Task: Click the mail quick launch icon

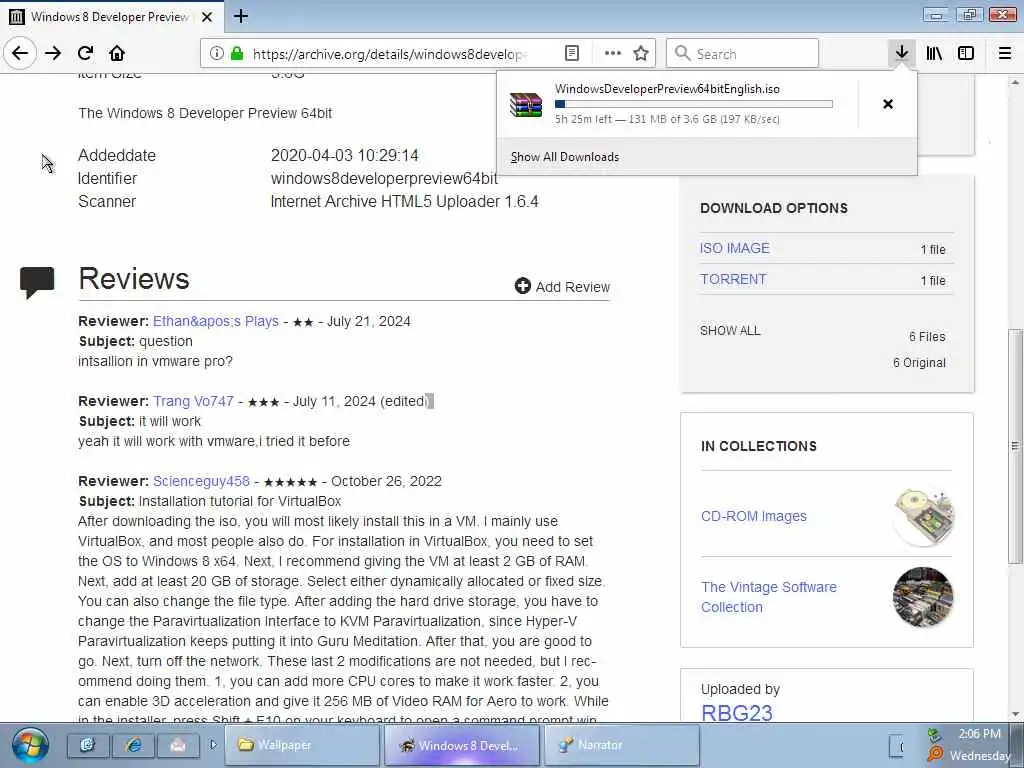Action: [x=178, y=745]
